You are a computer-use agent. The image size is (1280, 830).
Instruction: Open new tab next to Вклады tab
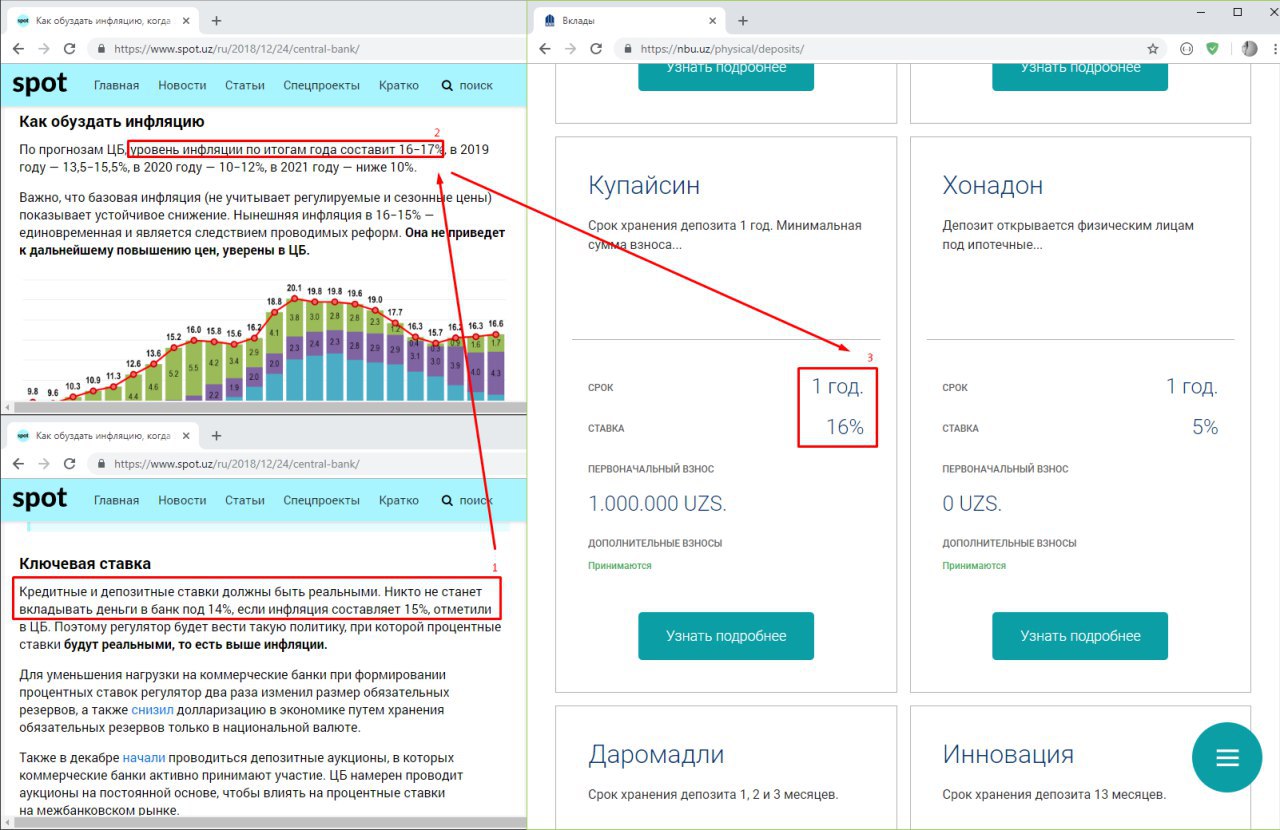[742, 20]
